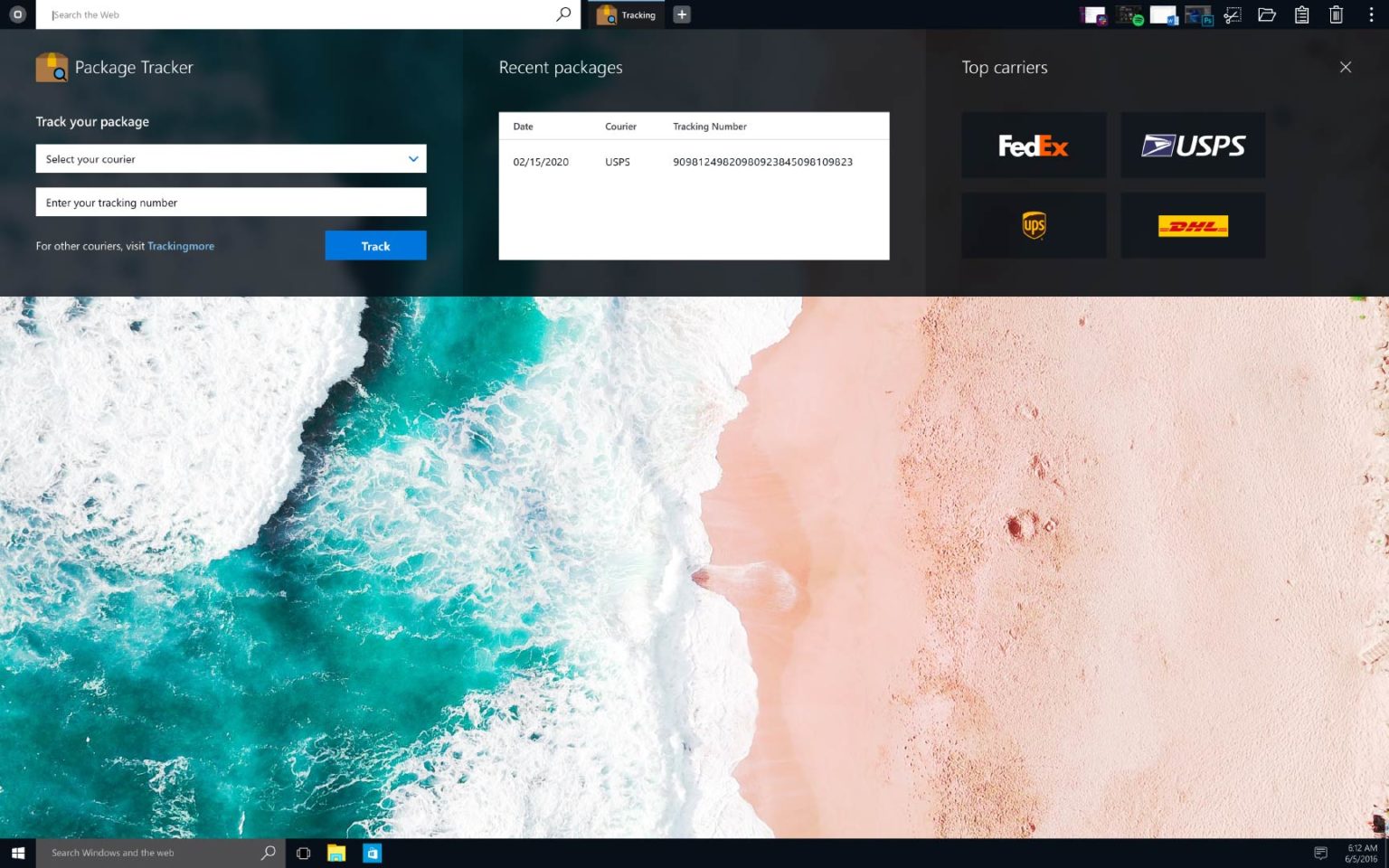This screenshot has width=1389, height=868.
Task: Open the folder icon in top bar
Action: (x=1267, y=15)
